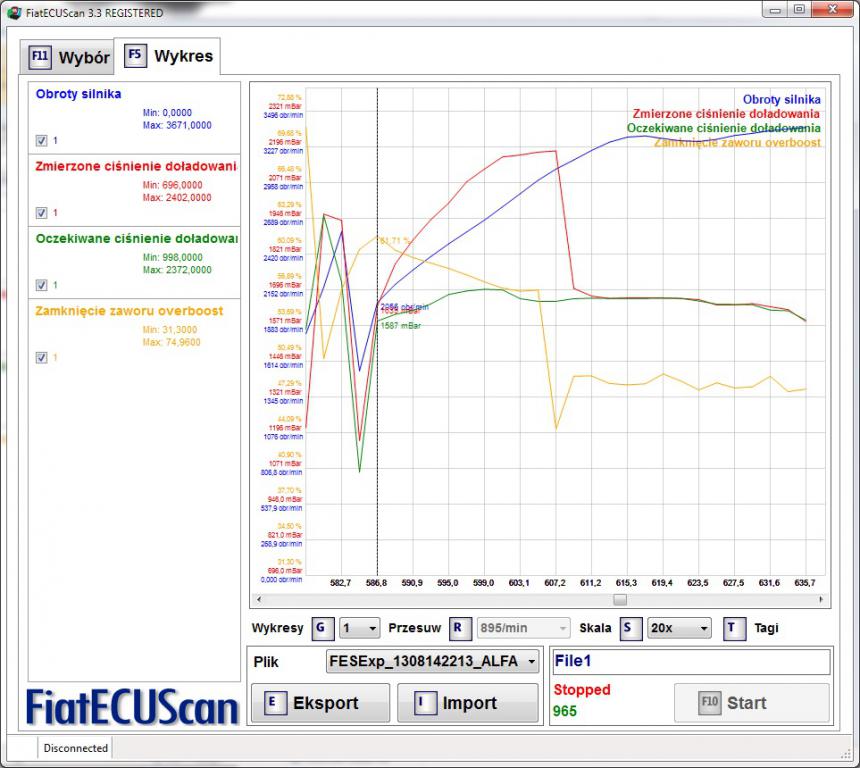Screen dimensions: 860x768
Task: Click the Max: 3671,0000 value
Action: point(177,125)
